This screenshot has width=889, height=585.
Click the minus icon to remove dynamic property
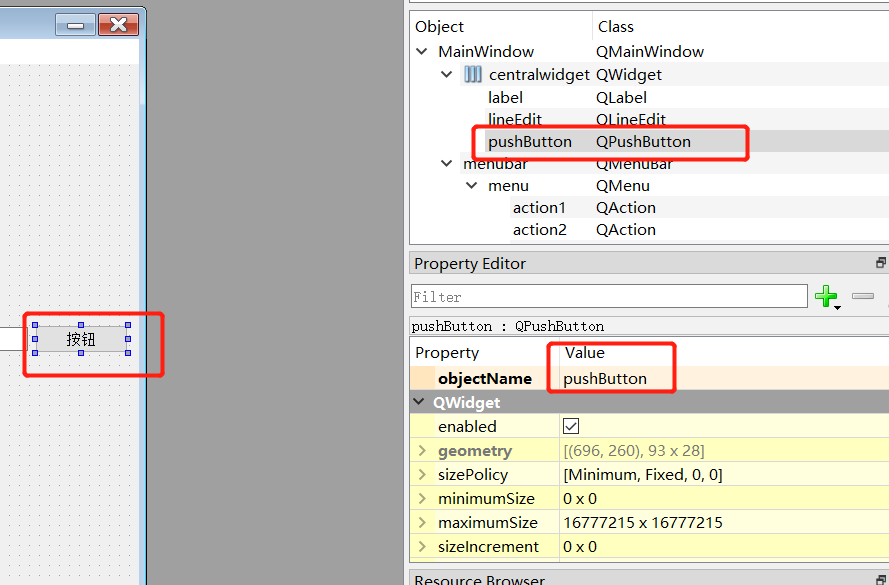[862, 296]
